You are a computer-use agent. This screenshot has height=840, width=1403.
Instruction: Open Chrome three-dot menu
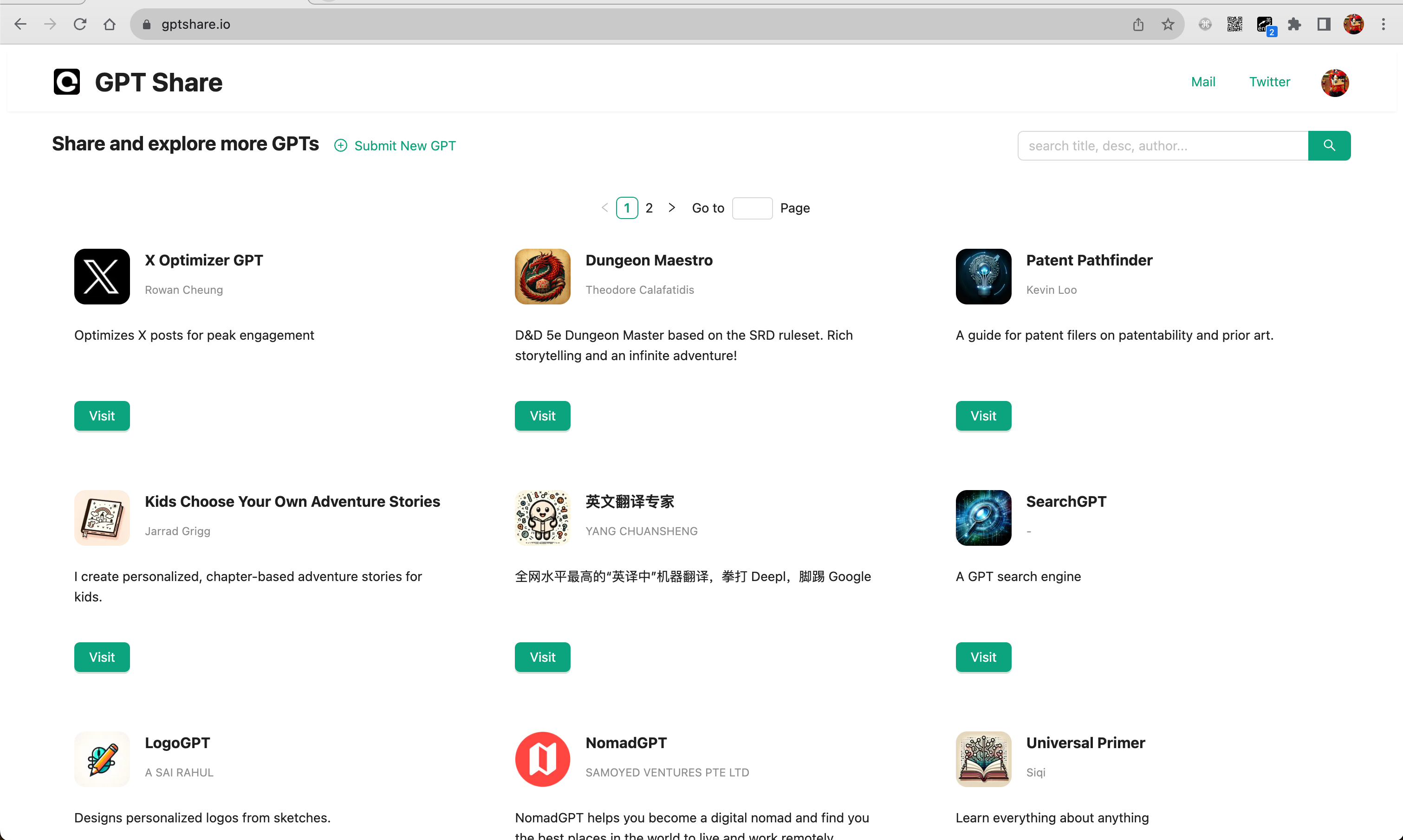1383,24
